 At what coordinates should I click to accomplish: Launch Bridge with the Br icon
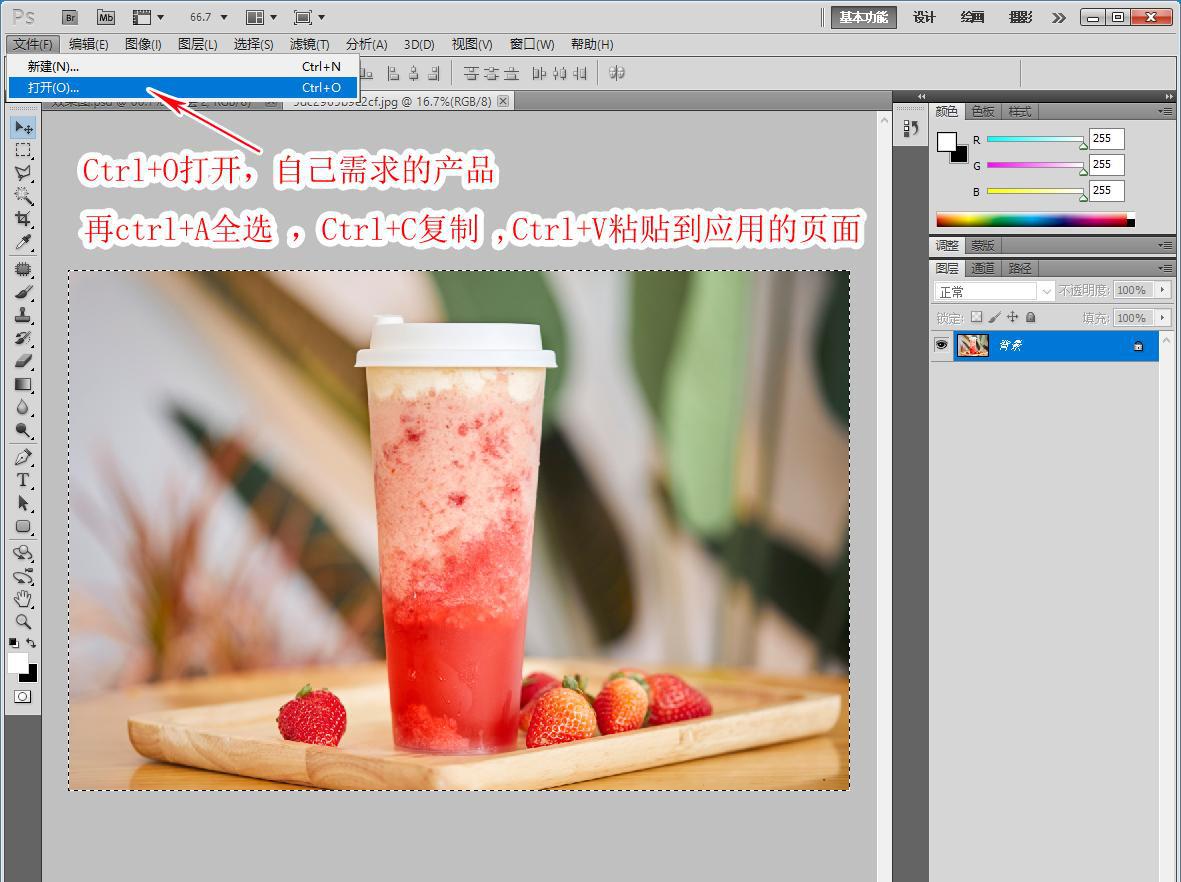pyautogui.click(x=70, y=17)
